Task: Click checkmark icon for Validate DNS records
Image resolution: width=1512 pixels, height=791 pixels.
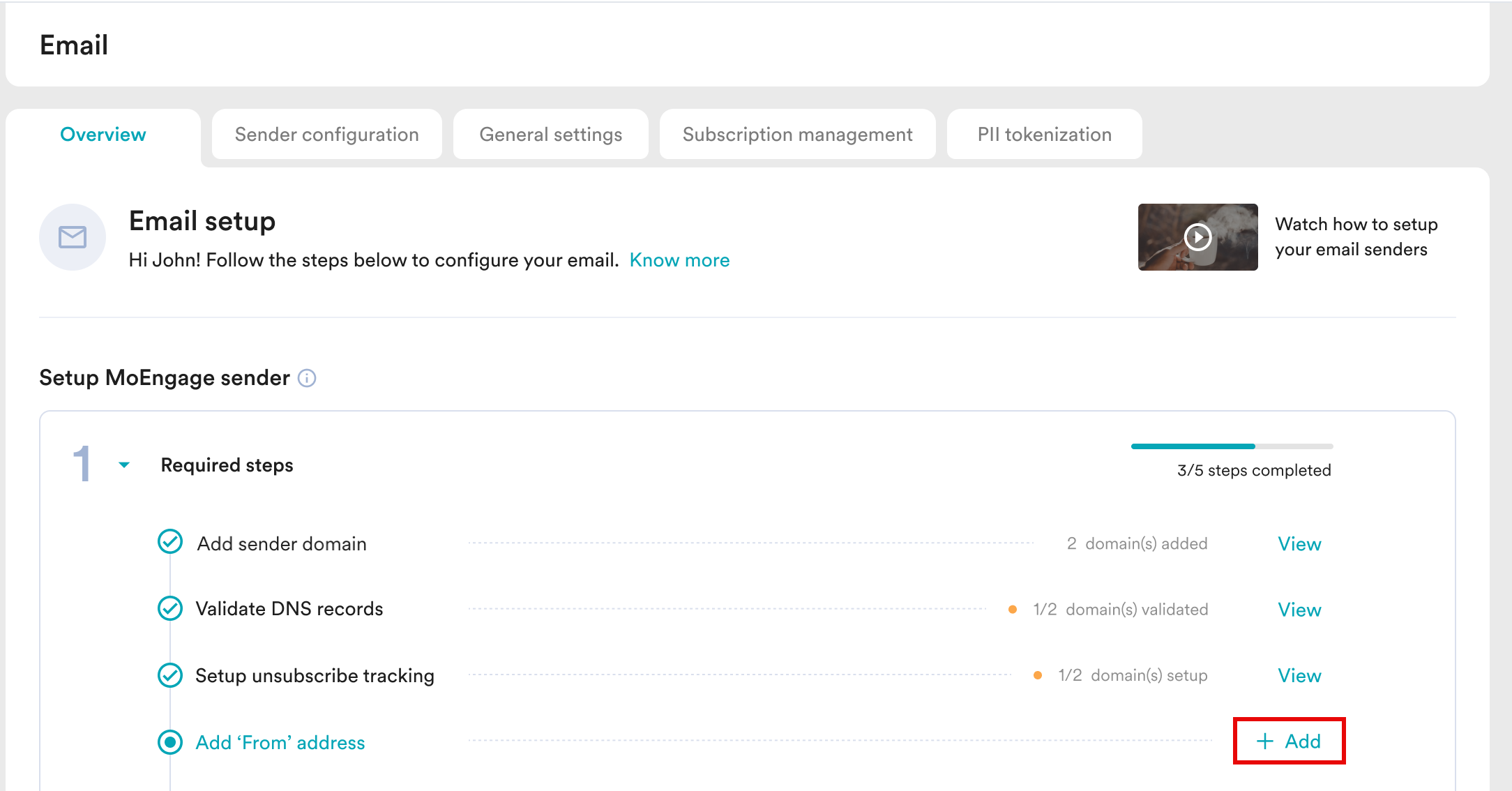Action: pos(170,608)
